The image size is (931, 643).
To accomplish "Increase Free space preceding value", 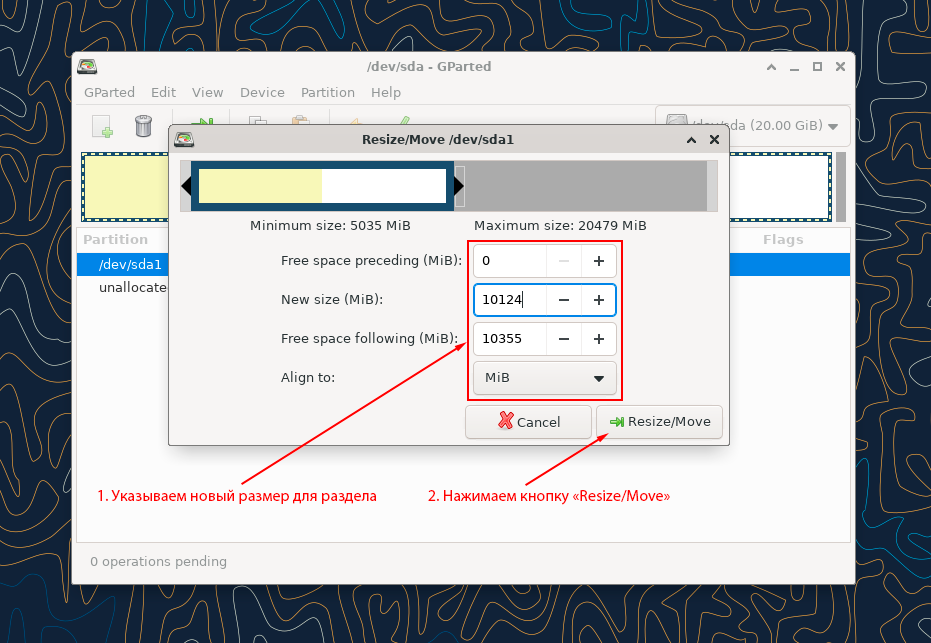I will pos(598,261).
